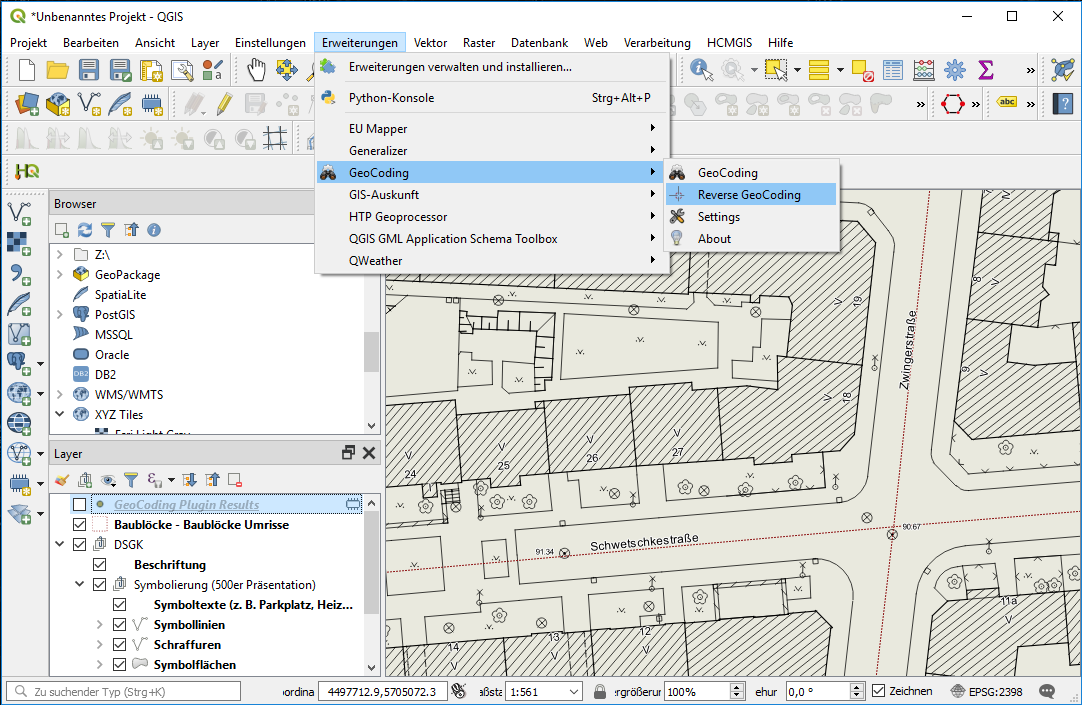Image resolution: width=1082 pixels, height=705 pixels.
Task: Click the EPSG:2398 CRS button
Action: point(986,691)
